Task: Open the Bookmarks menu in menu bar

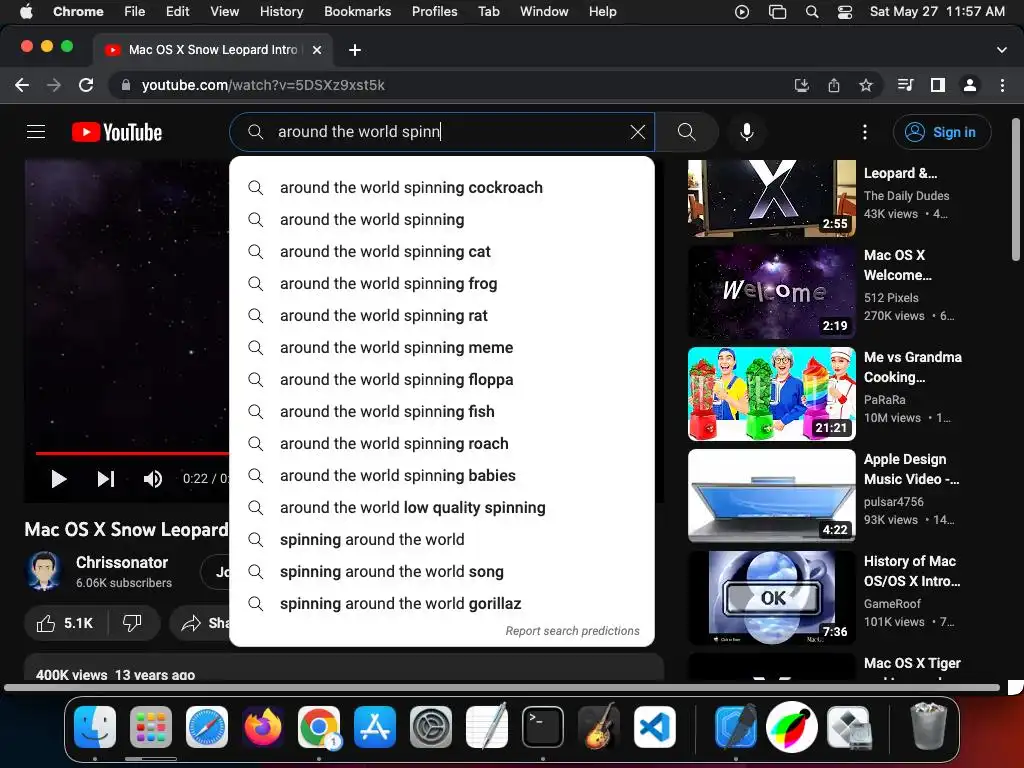Action: [x=357, y=11]
